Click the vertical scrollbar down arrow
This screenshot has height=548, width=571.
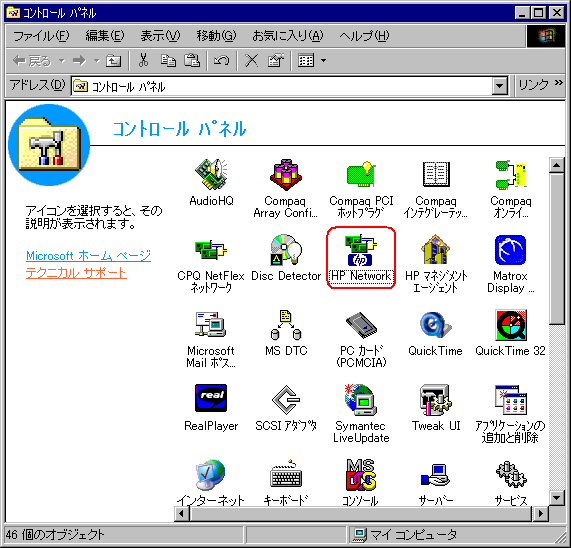[557, 497]
